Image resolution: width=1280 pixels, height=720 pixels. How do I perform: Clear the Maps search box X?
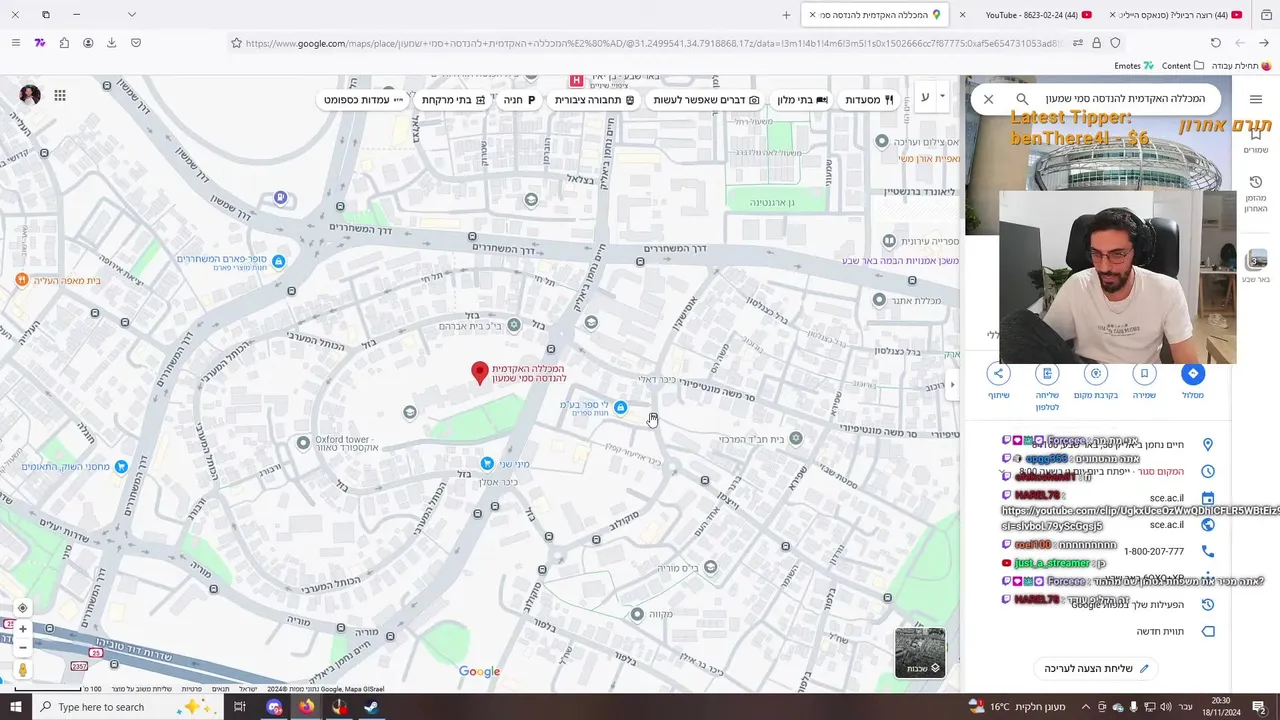pos(988,99)
